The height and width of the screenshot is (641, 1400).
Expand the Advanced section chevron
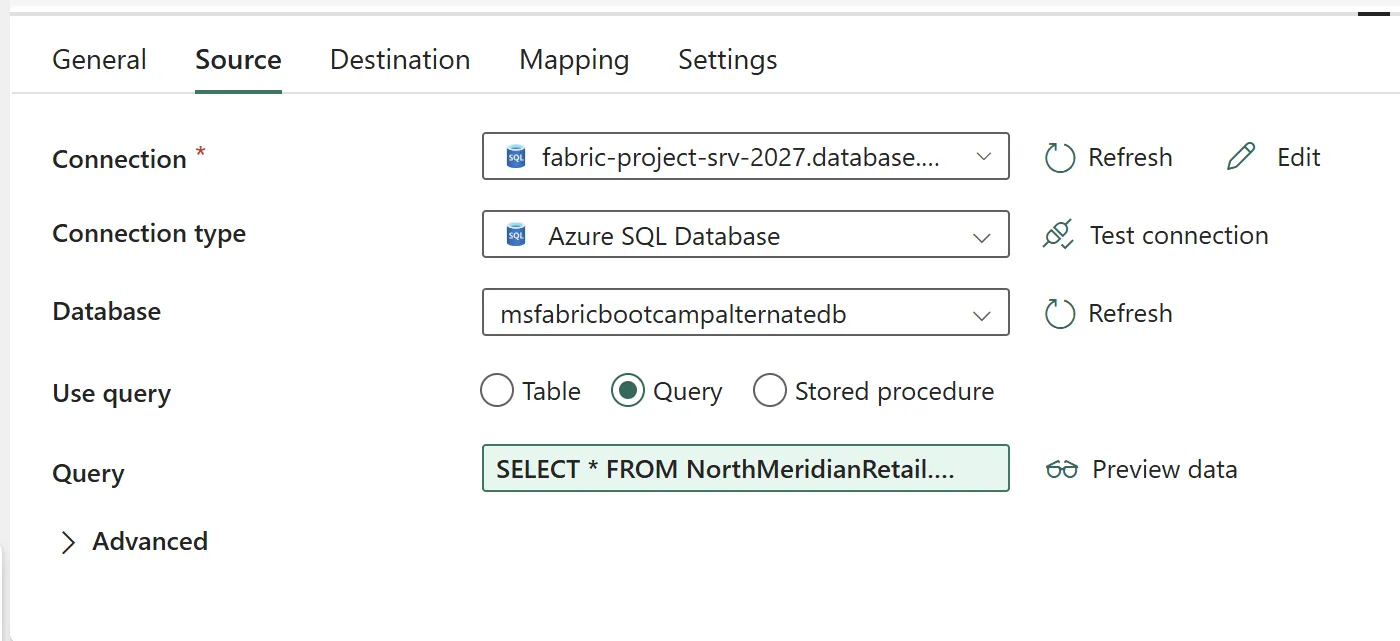pyautogui.click(x=68, y=542)
